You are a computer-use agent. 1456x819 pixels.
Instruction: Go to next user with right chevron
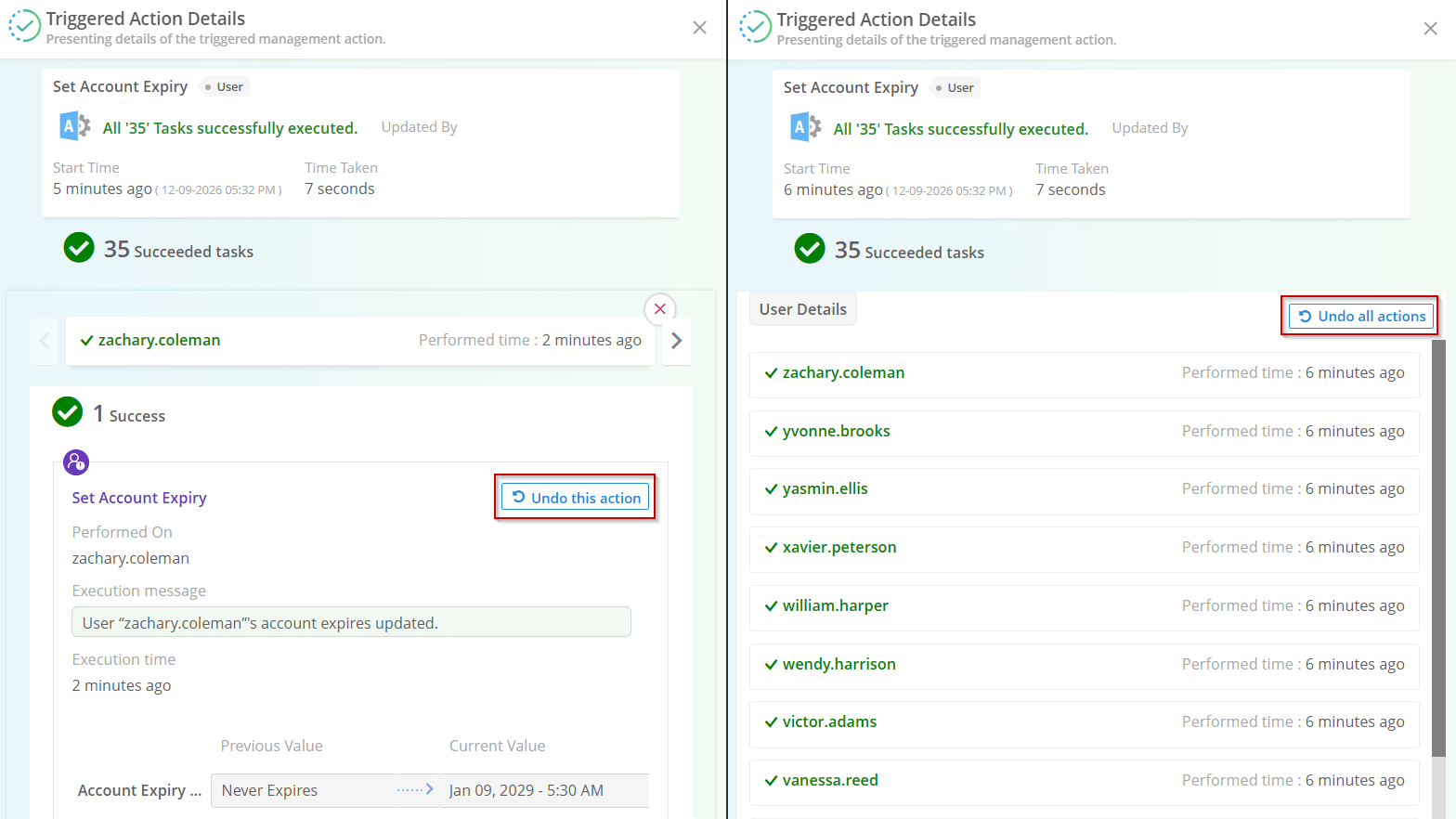677,341
